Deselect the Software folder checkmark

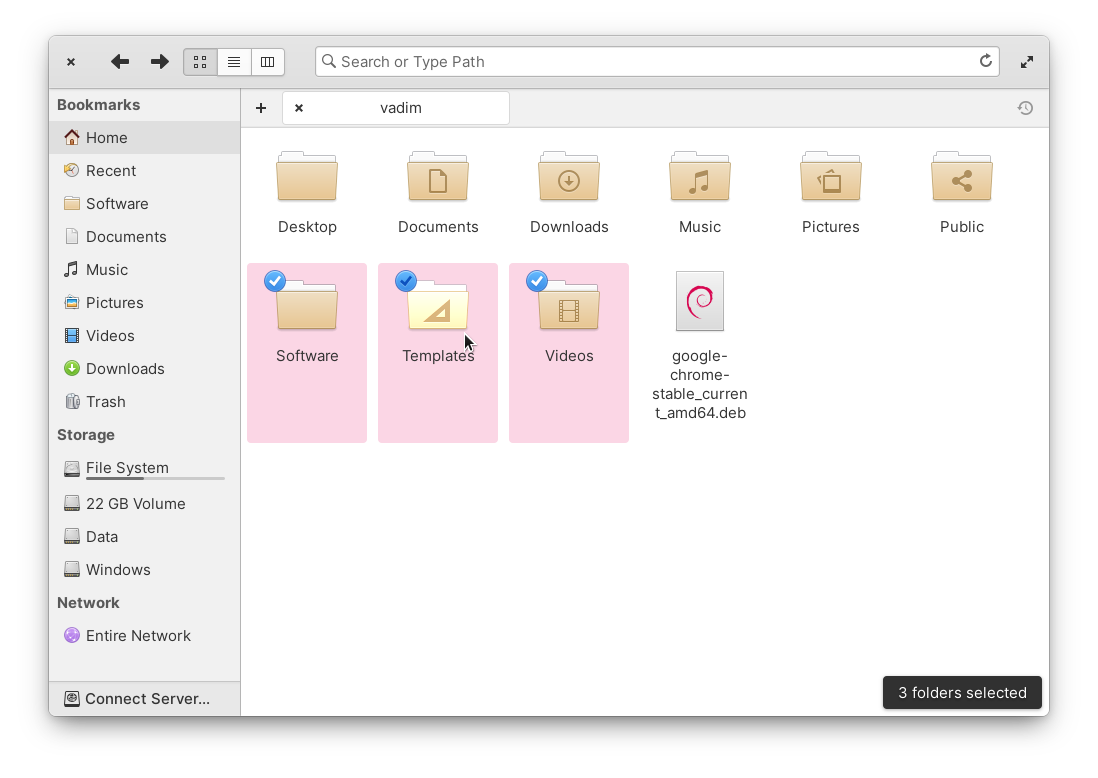point(275,281)
